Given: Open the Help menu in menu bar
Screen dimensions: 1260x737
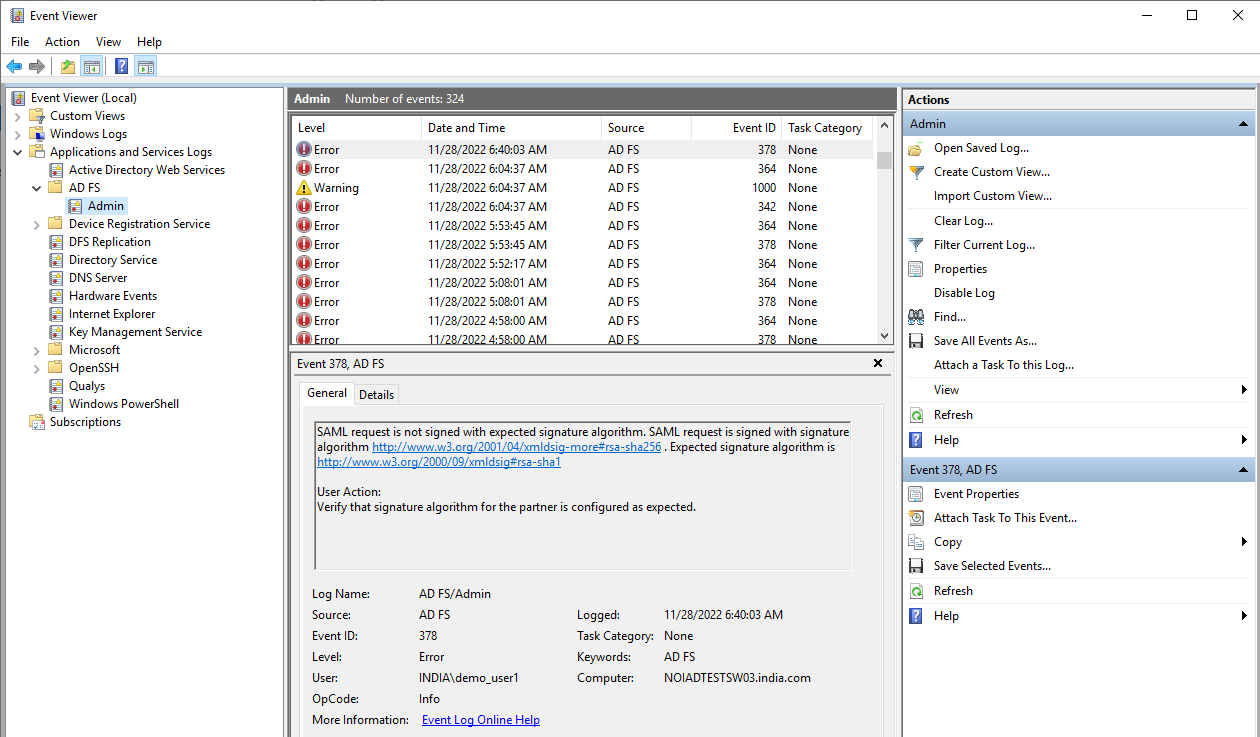Looking at the screenshot, I should pos(149,42).
